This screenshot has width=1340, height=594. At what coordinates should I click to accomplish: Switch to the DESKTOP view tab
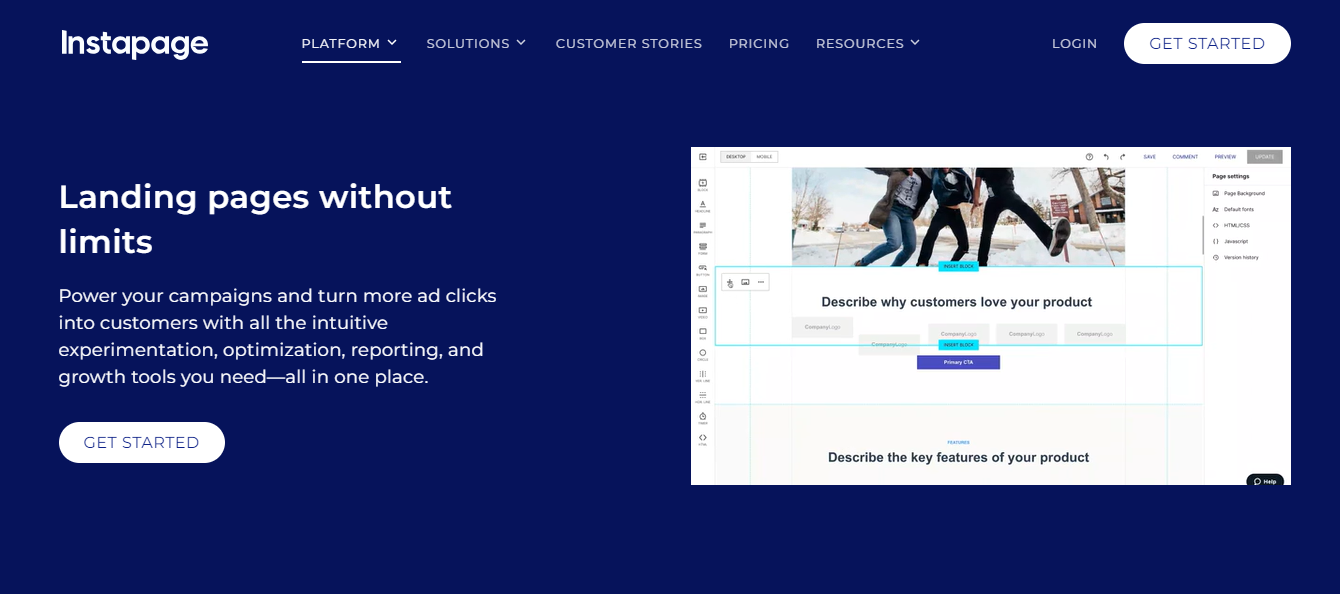click(x=736, y=157)
